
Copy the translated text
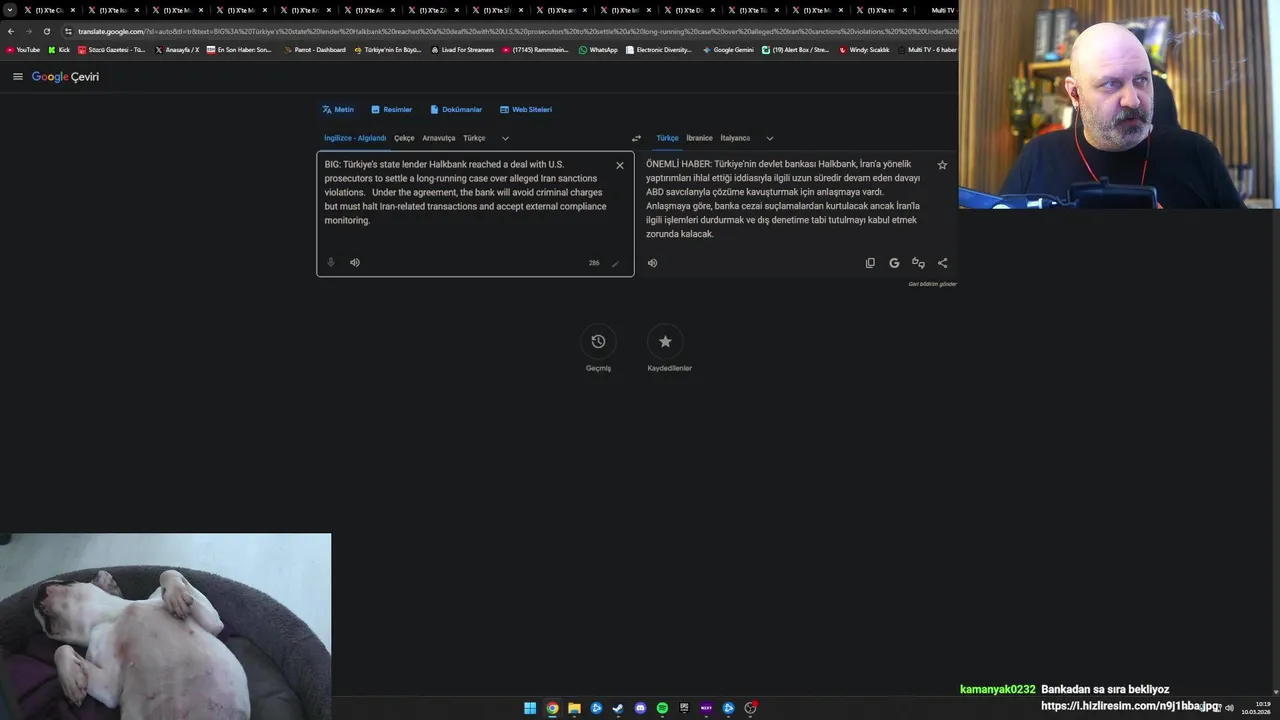[x=870, y=263]
